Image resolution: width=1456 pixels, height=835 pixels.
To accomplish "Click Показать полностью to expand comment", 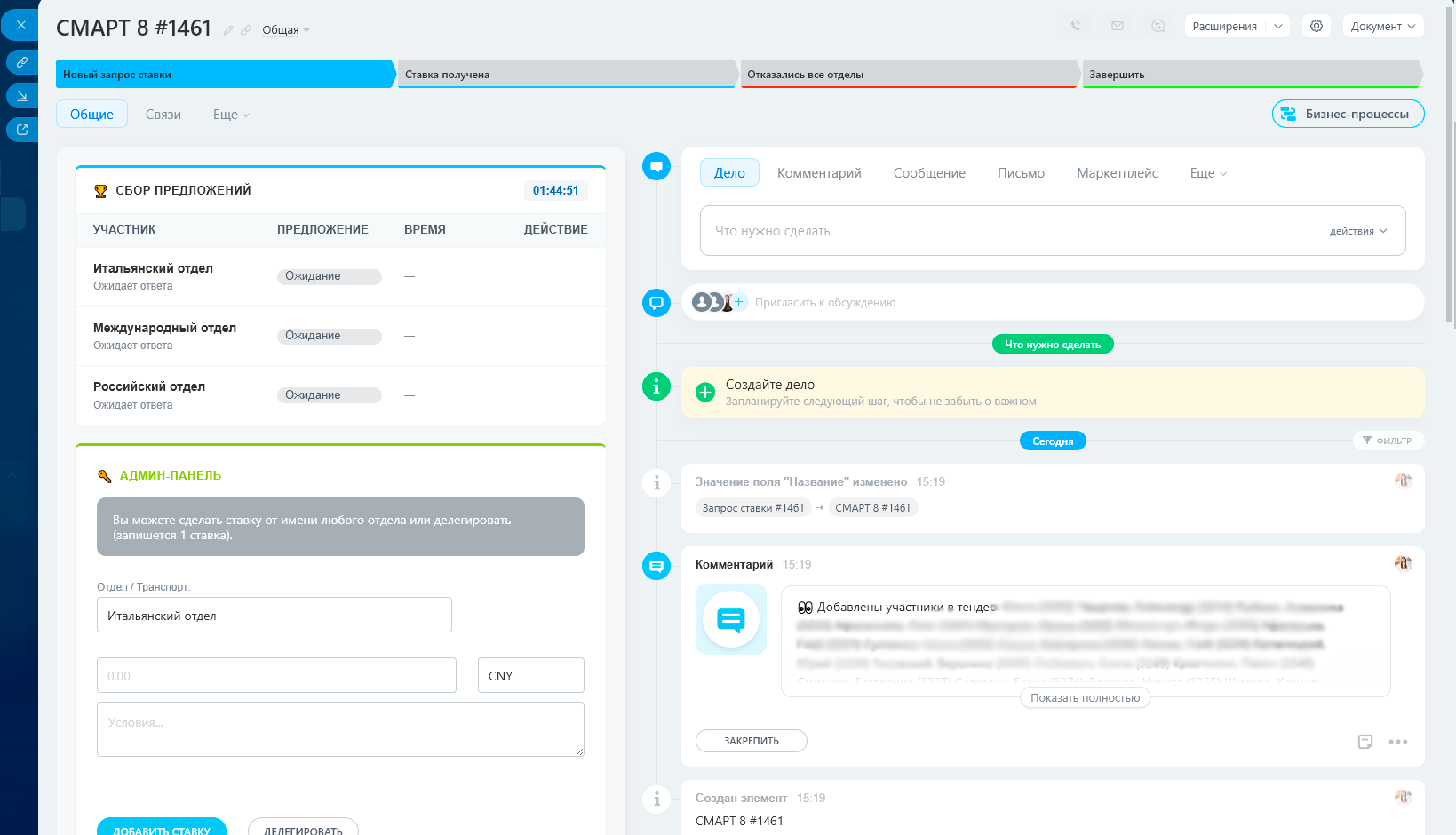I will [1085, 698].
